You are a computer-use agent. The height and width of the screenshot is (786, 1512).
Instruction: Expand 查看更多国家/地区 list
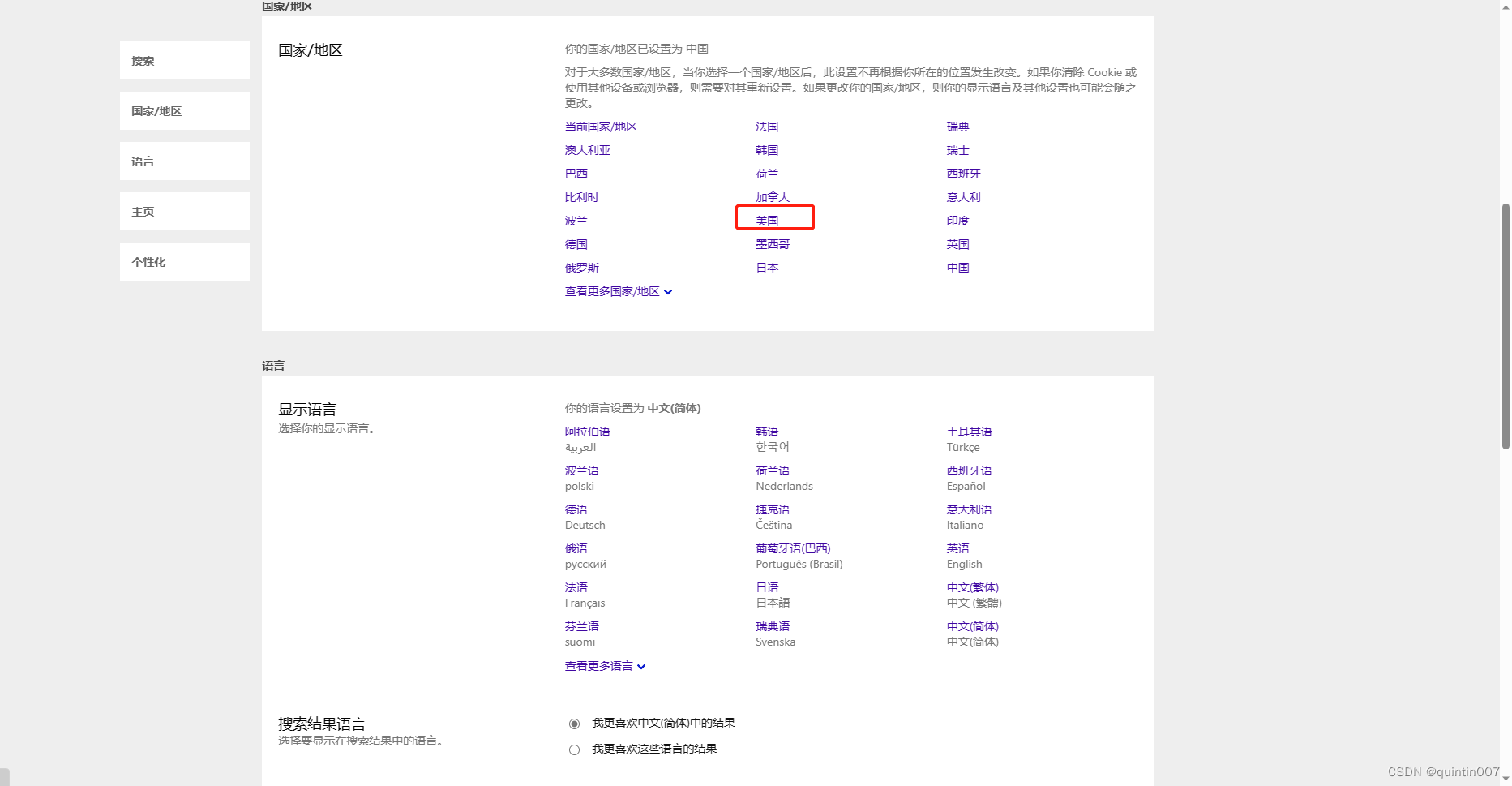[x=619, y=291]
